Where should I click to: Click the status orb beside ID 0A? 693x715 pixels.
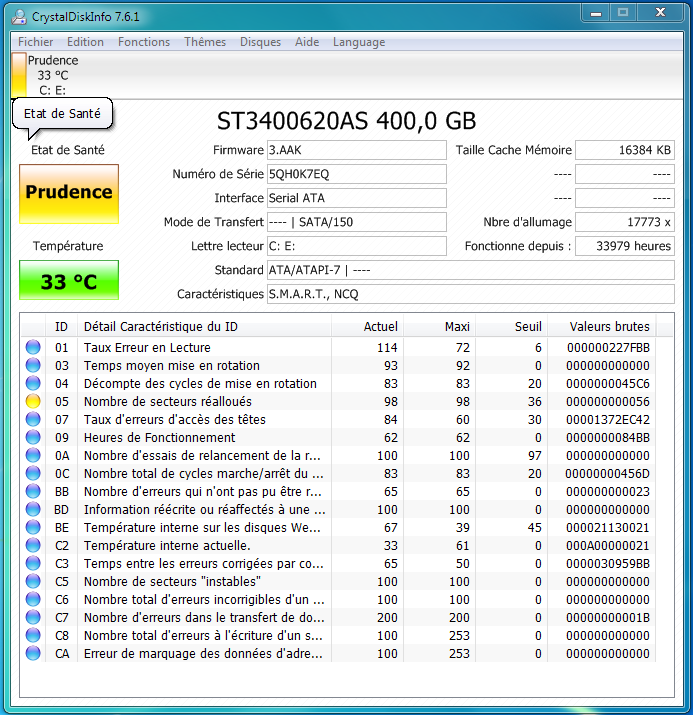click(x=33, y=456)
